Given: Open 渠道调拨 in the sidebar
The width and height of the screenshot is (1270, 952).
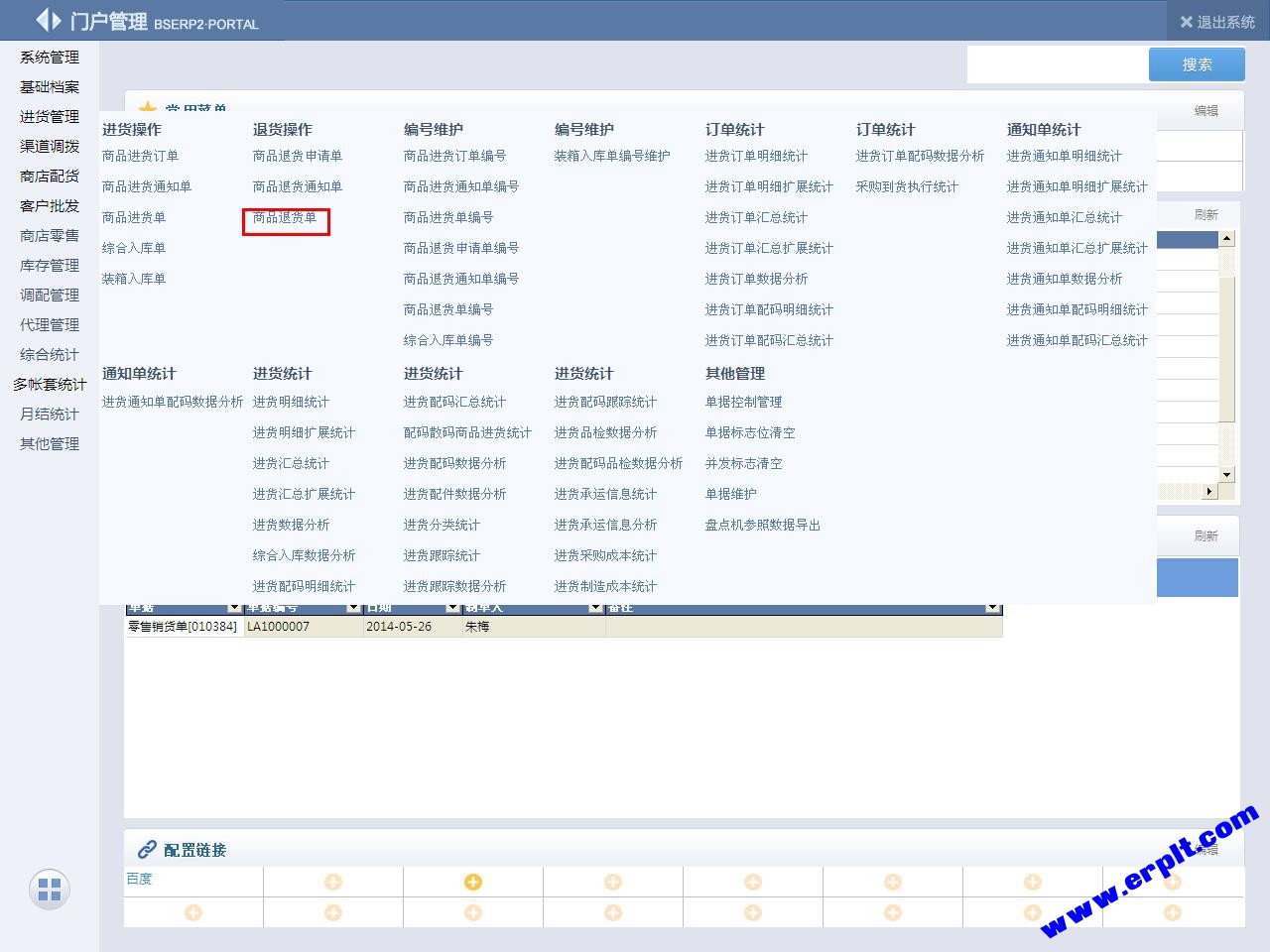Looking at the screenshot, I should (50, 147).
